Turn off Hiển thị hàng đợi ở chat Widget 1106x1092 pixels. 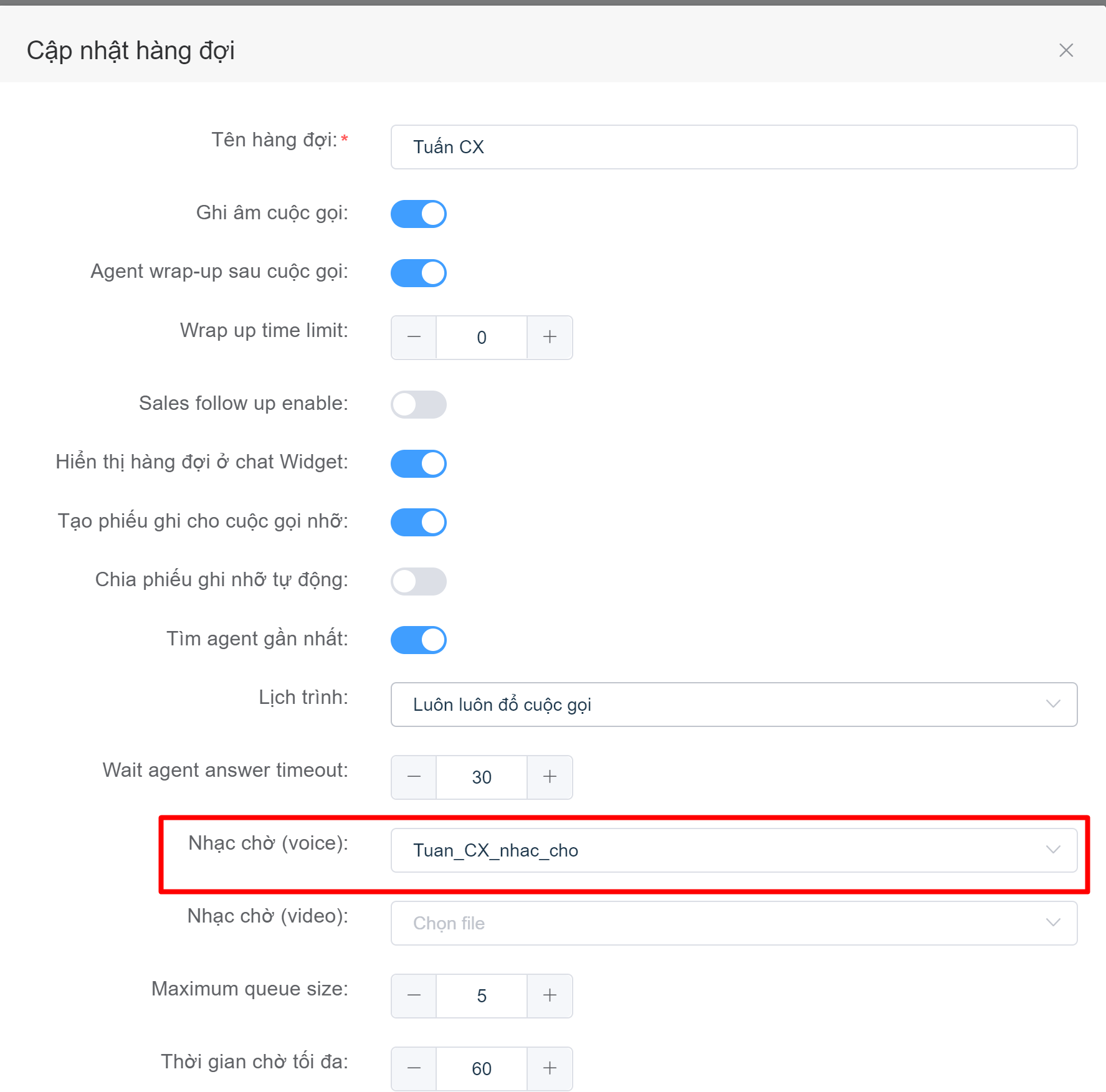pyautogui.click(x=419, y=463)
